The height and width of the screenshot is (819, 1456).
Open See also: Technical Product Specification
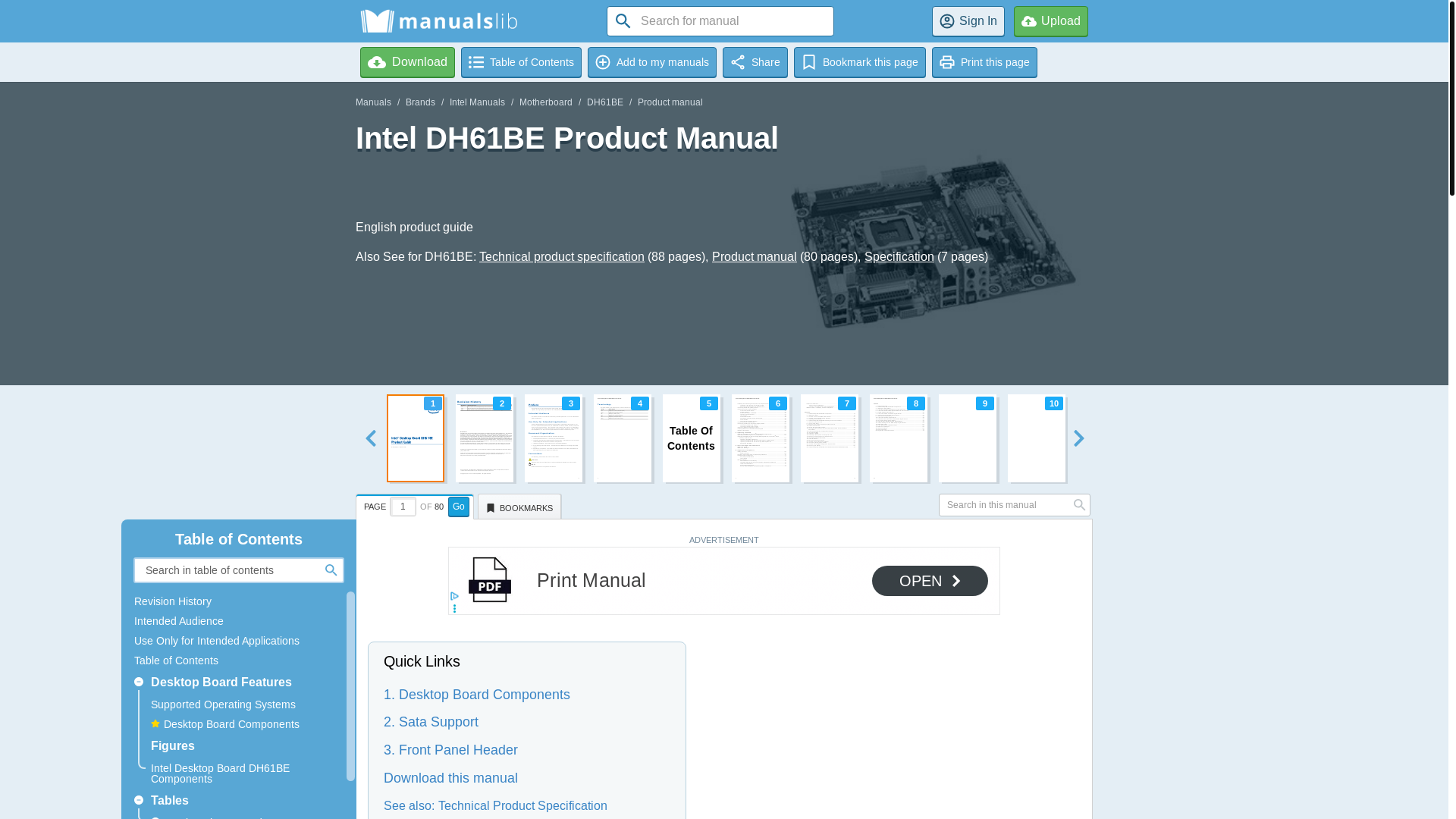[x=495, y=806]
